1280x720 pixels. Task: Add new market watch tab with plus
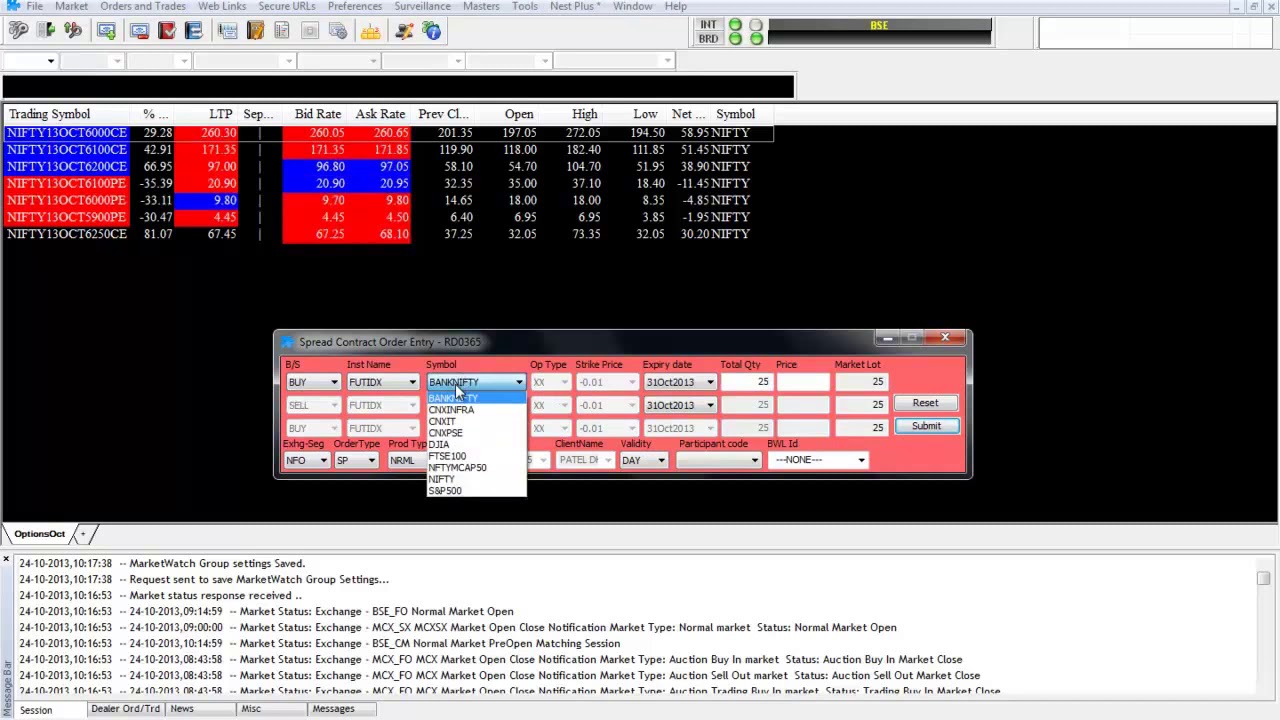tap(83, 534)
